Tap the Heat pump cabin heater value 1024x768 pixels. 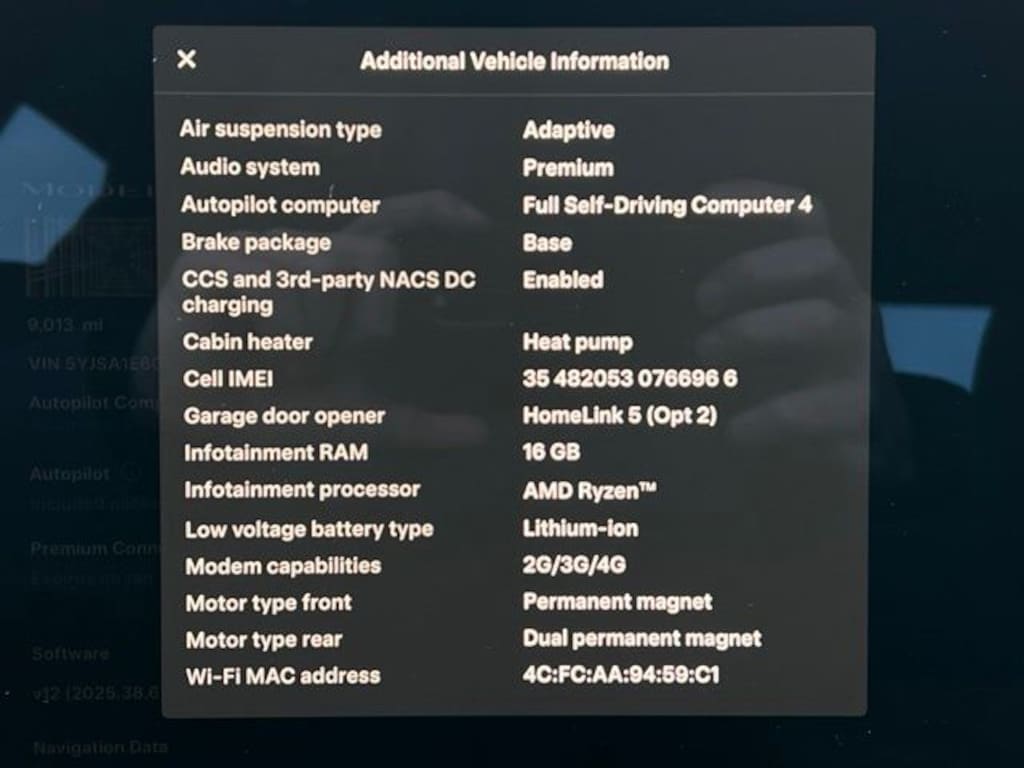pos(577,342)
